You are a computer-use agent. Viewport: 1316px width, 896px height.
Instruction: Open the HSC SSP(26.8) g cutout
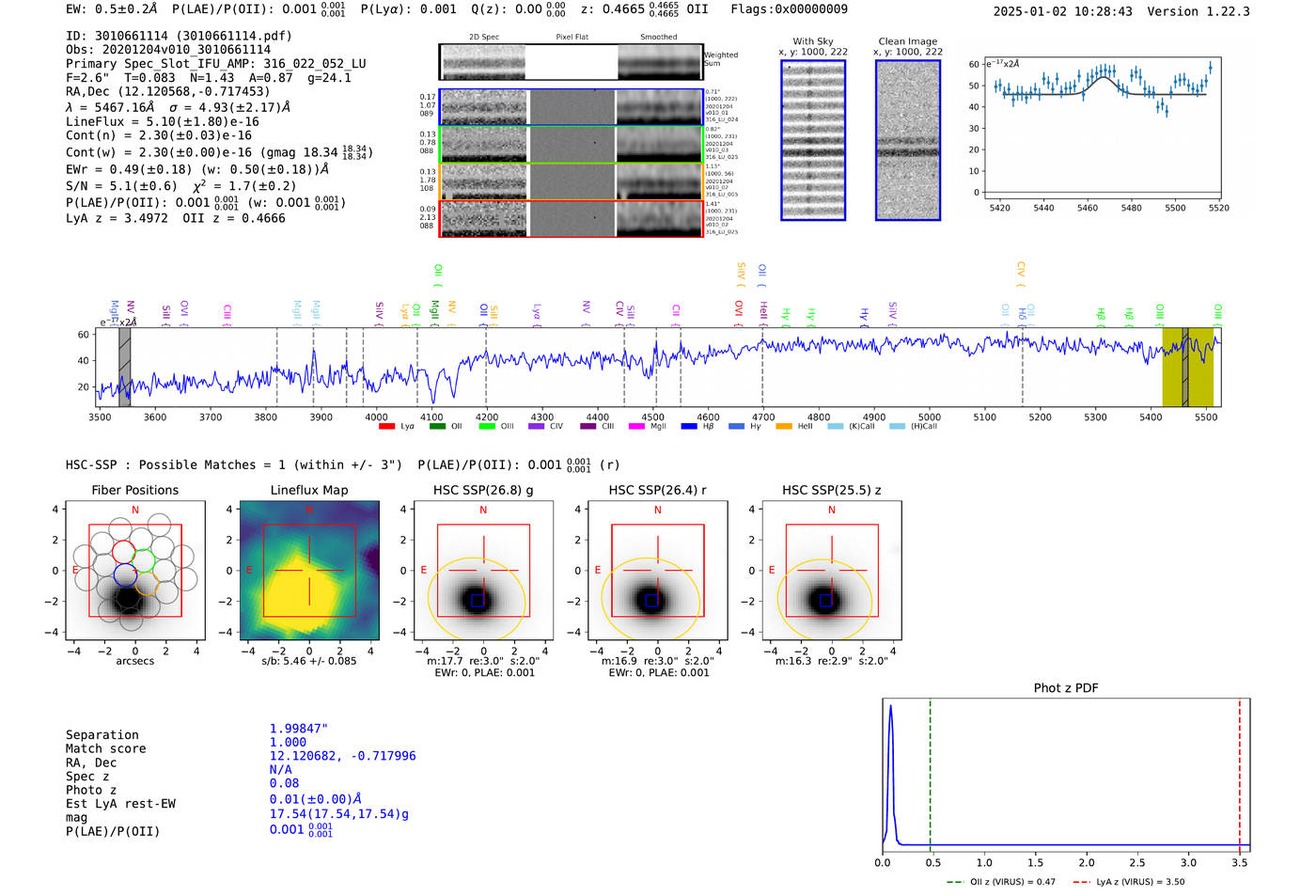[483, 571]
